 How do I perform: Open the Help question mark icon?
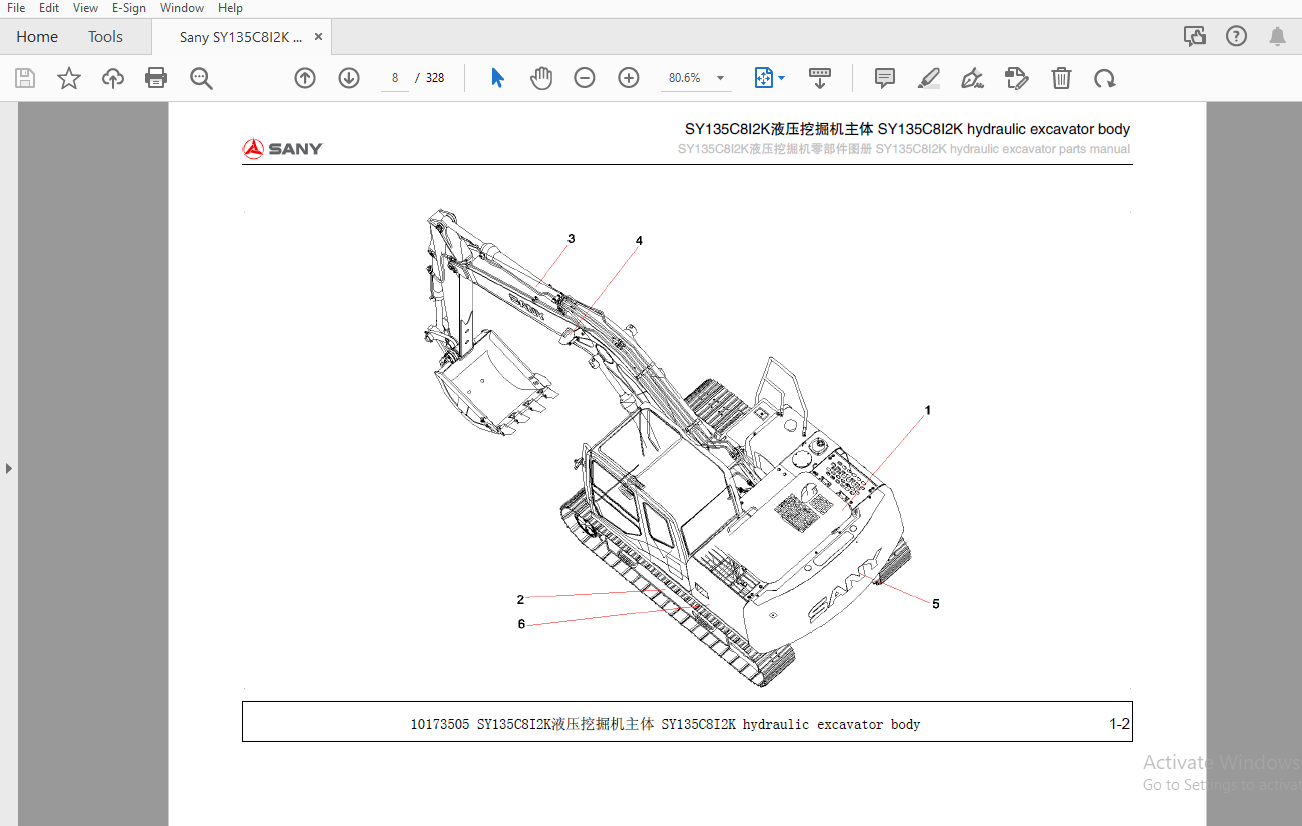coord(1237,37)
